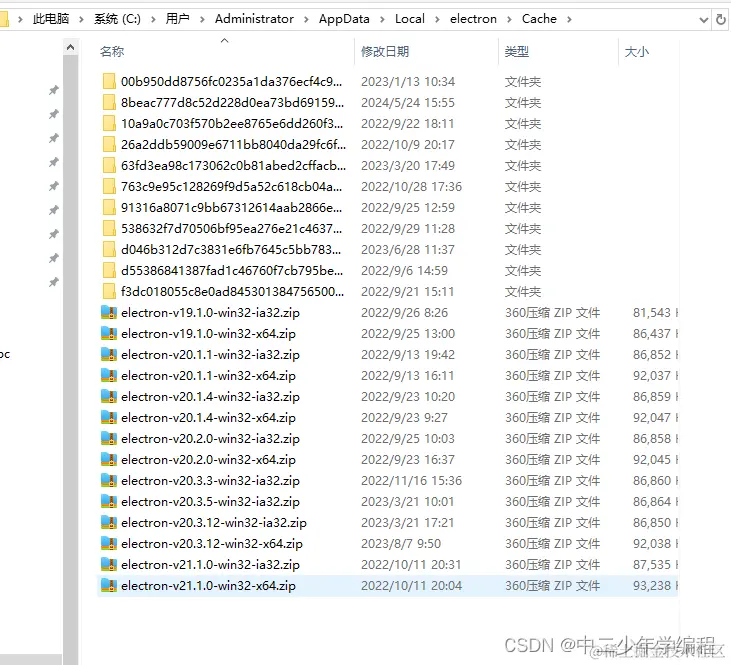Sort files by 名称 column header
The image size is (731, 665).
point(112,51)
